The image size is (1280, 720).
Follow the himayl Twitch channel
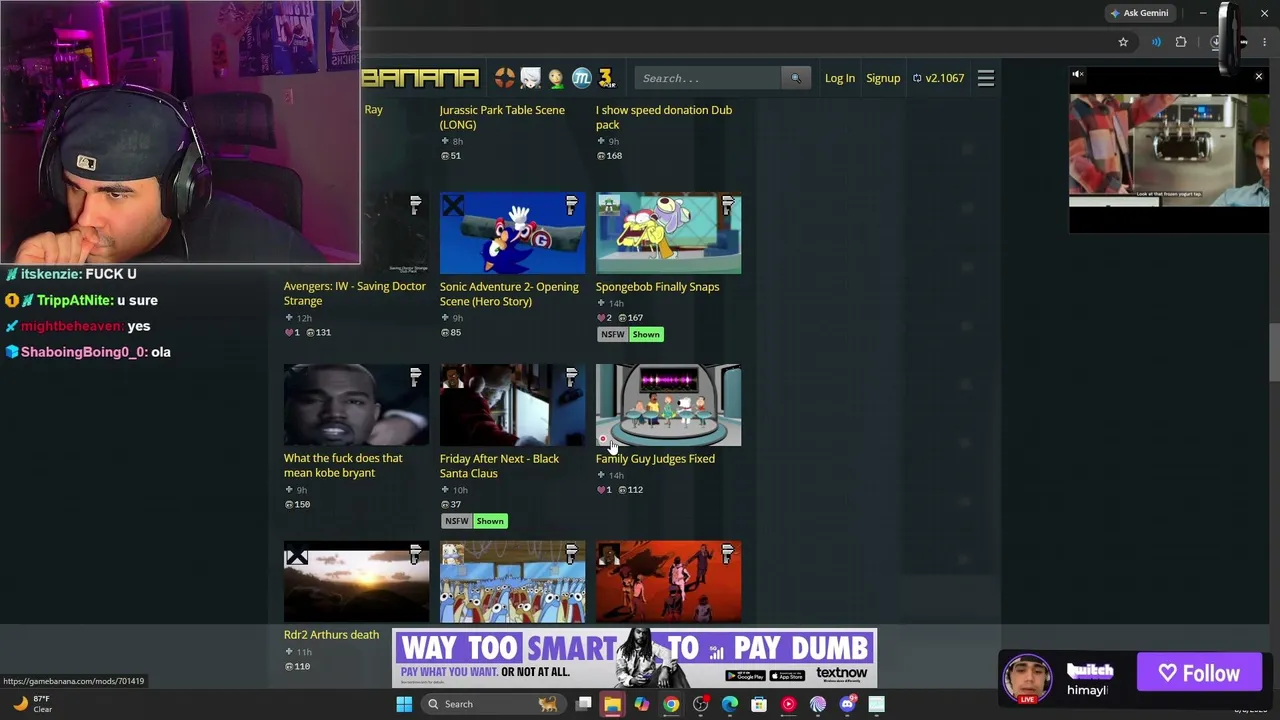[1200, 674]
